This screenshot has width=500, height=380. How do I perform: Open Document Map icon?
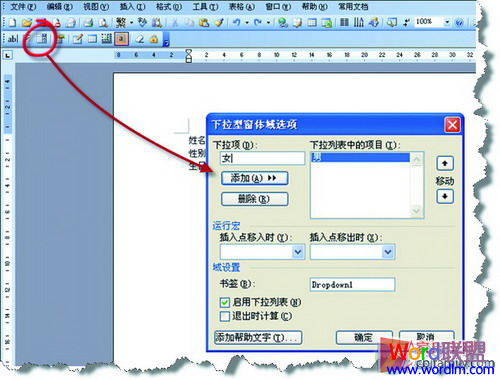(391, 23)
